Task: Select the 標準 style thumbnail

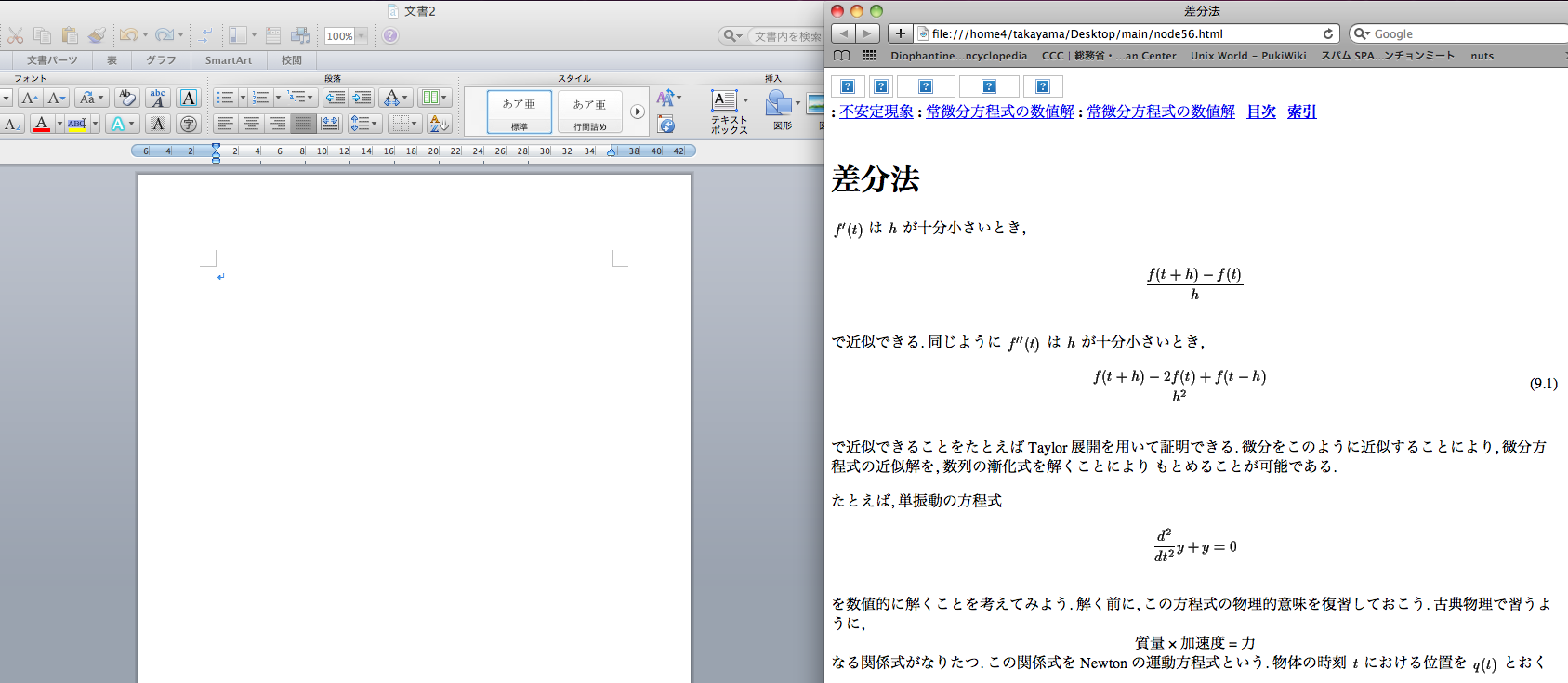Action: point(519,112)
